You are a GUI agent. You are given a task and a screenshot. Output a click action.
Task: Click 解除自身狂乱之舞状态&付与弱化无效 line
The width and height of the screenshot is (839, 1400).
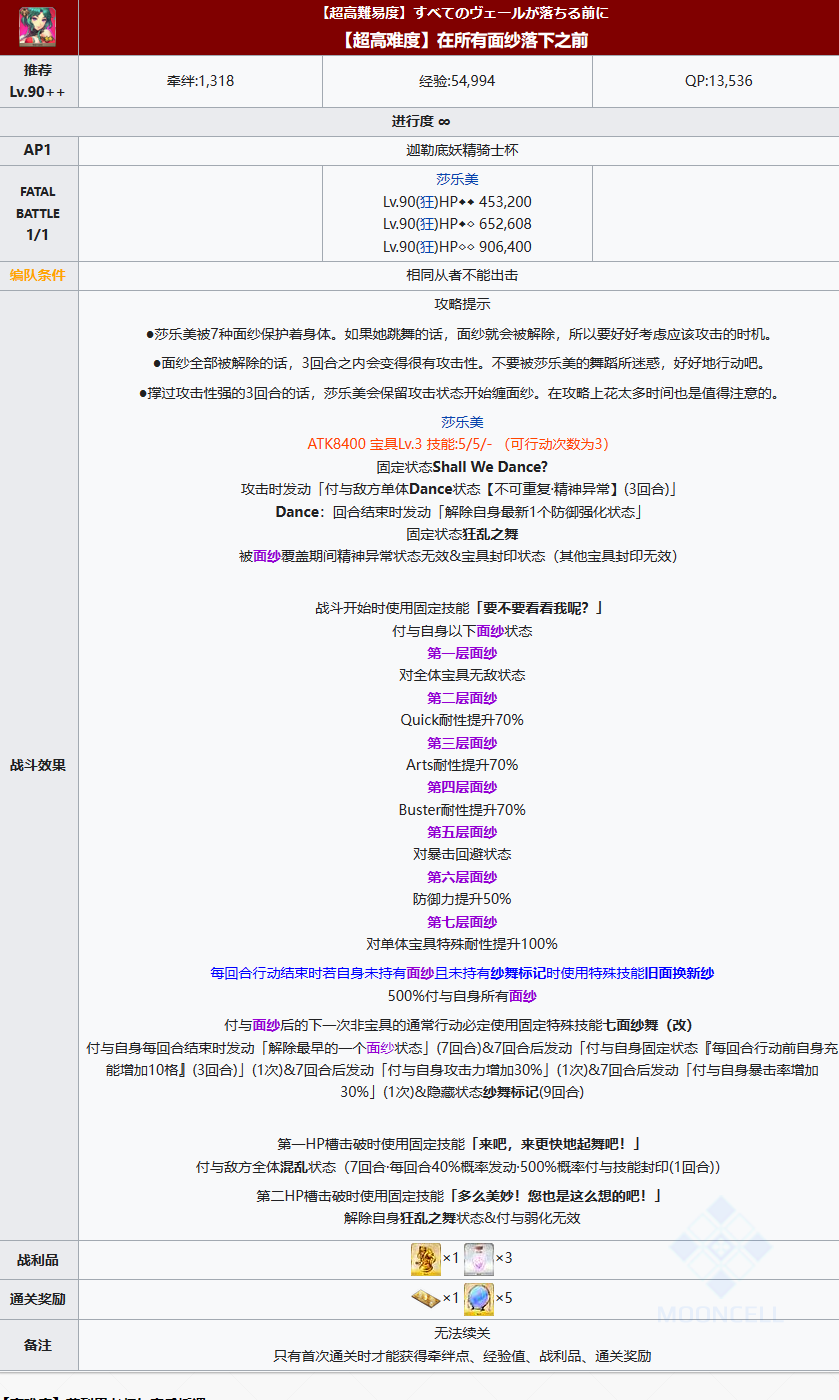coord(462,1218)
